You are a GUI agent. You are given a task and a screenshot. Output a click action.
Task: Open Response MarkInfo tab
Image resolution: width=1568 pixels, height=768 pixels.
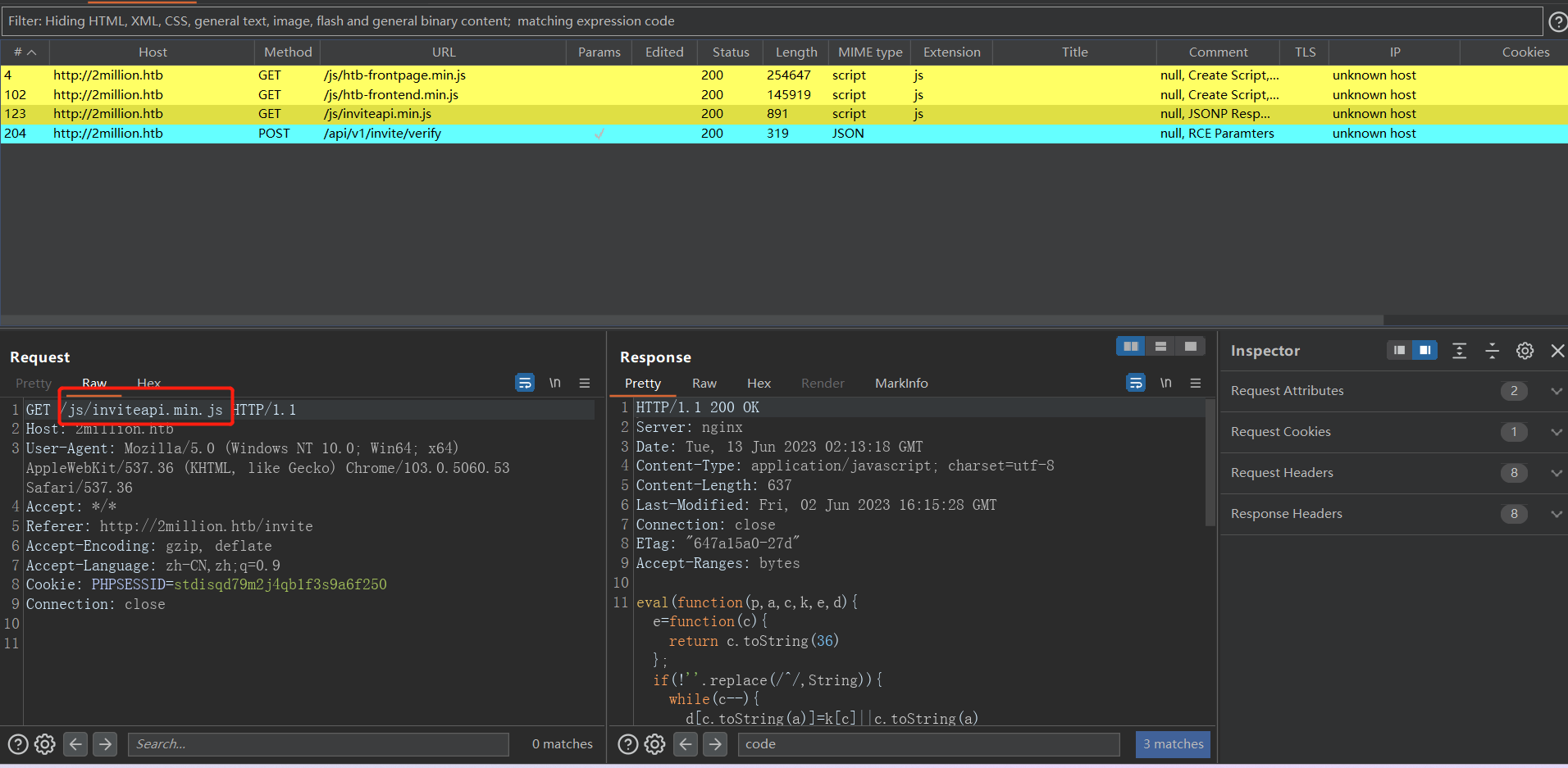click(901, 383)
